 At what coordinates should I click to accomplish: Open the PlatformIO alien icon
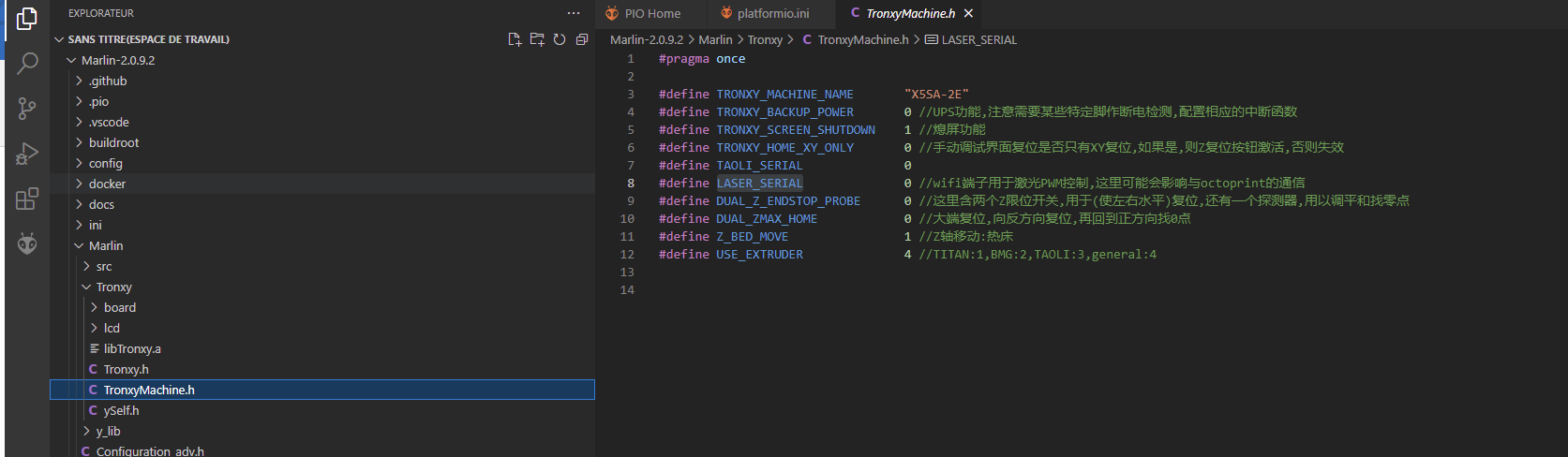tap(27, 243)
